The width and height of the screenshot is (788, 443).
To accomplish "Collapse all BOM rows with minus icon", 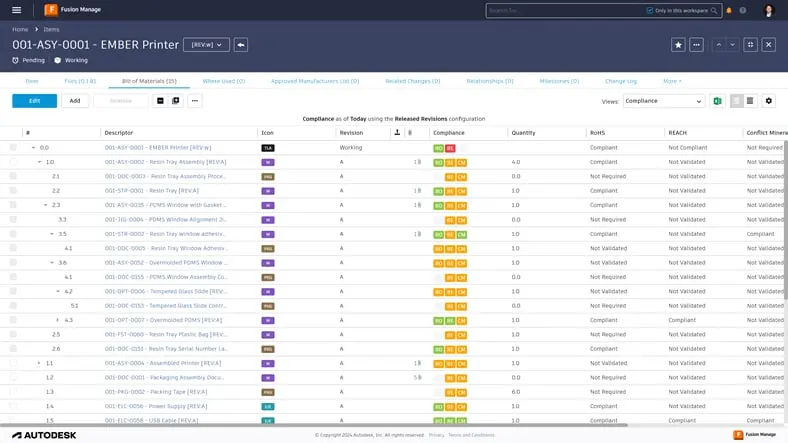I will (160, 101).
